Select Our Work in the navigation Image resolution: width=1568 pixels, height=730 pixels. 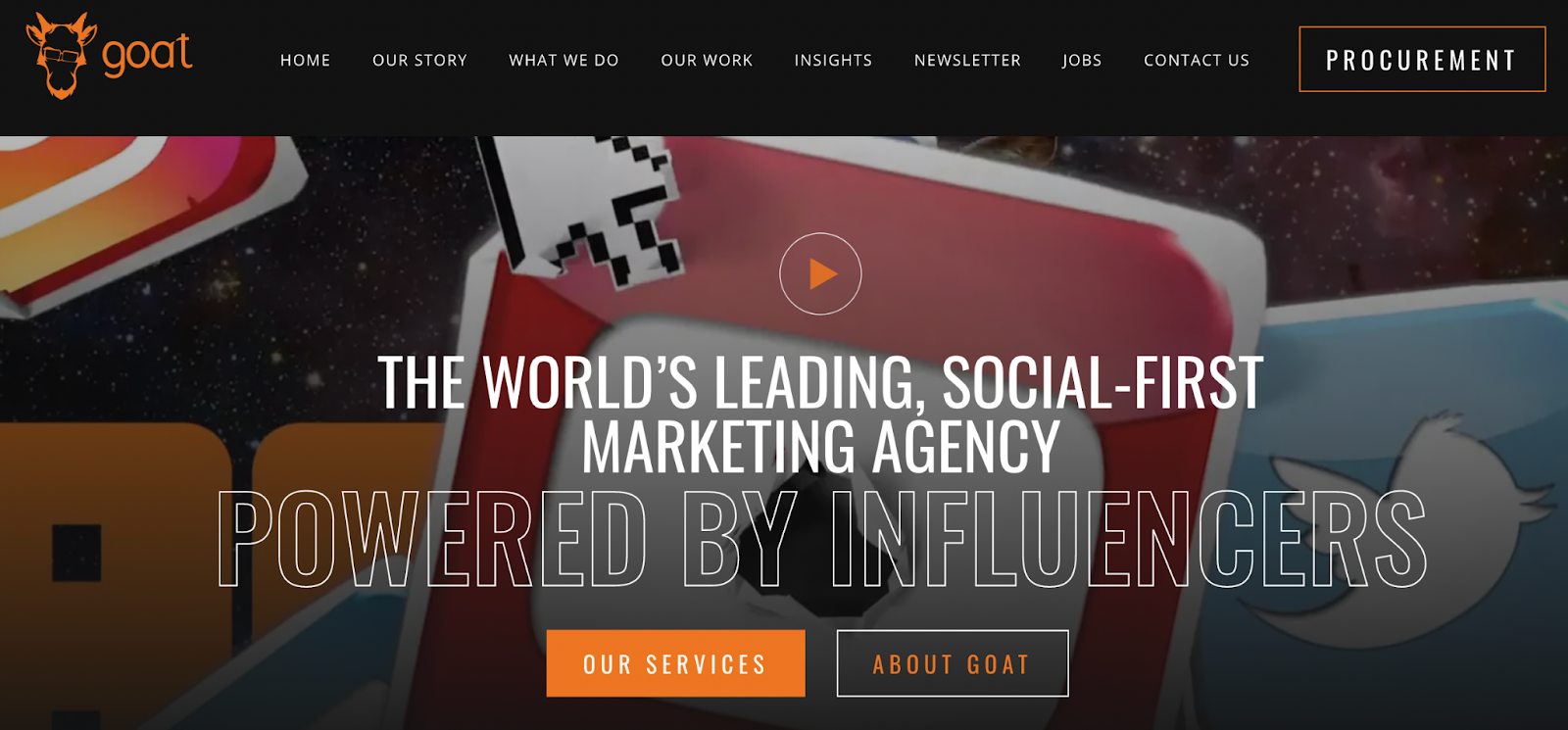(707, 60)
